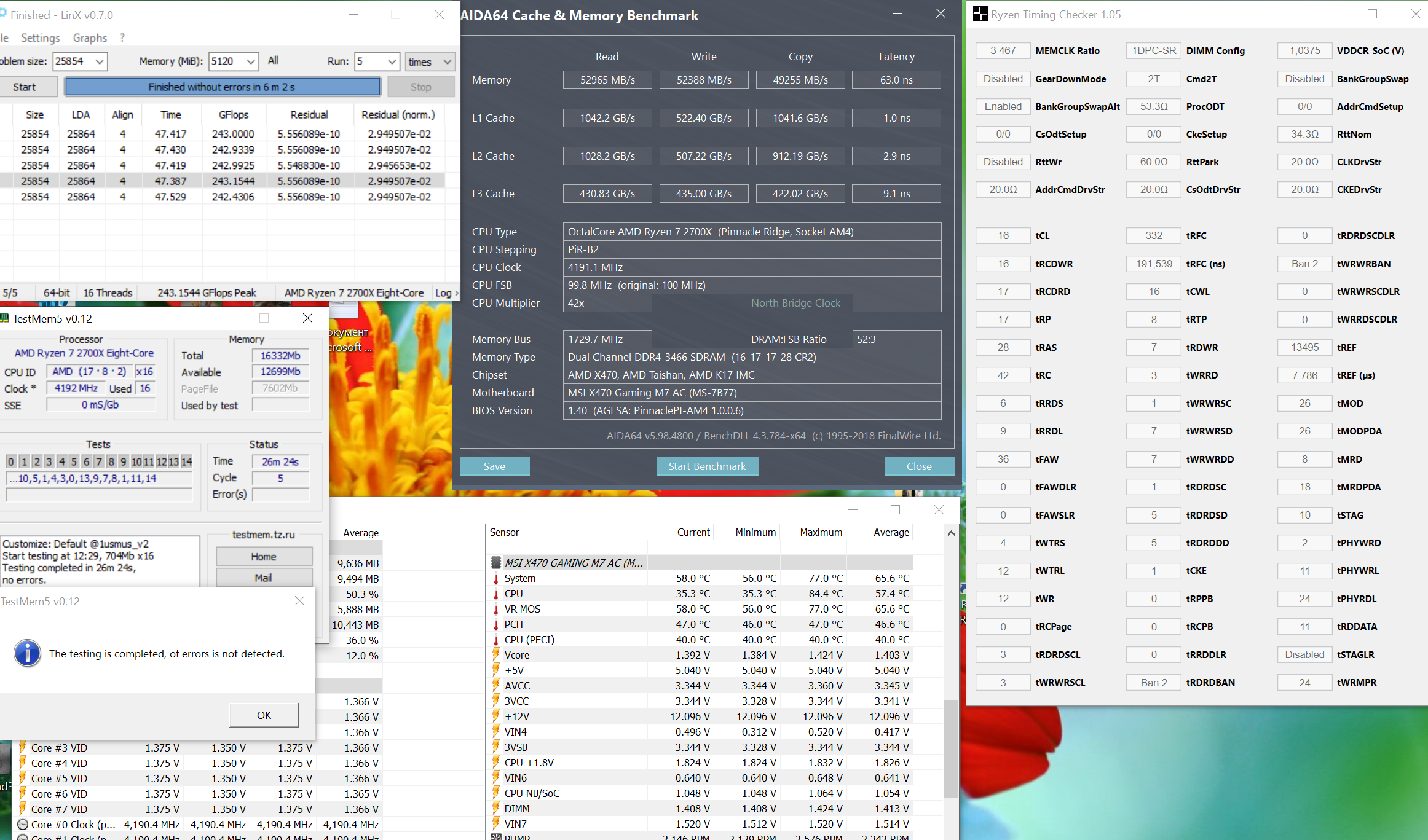Click the MSI X470 motherboard sensor group icon
This screenshot has height=840, width=1428.
(496, 563)
